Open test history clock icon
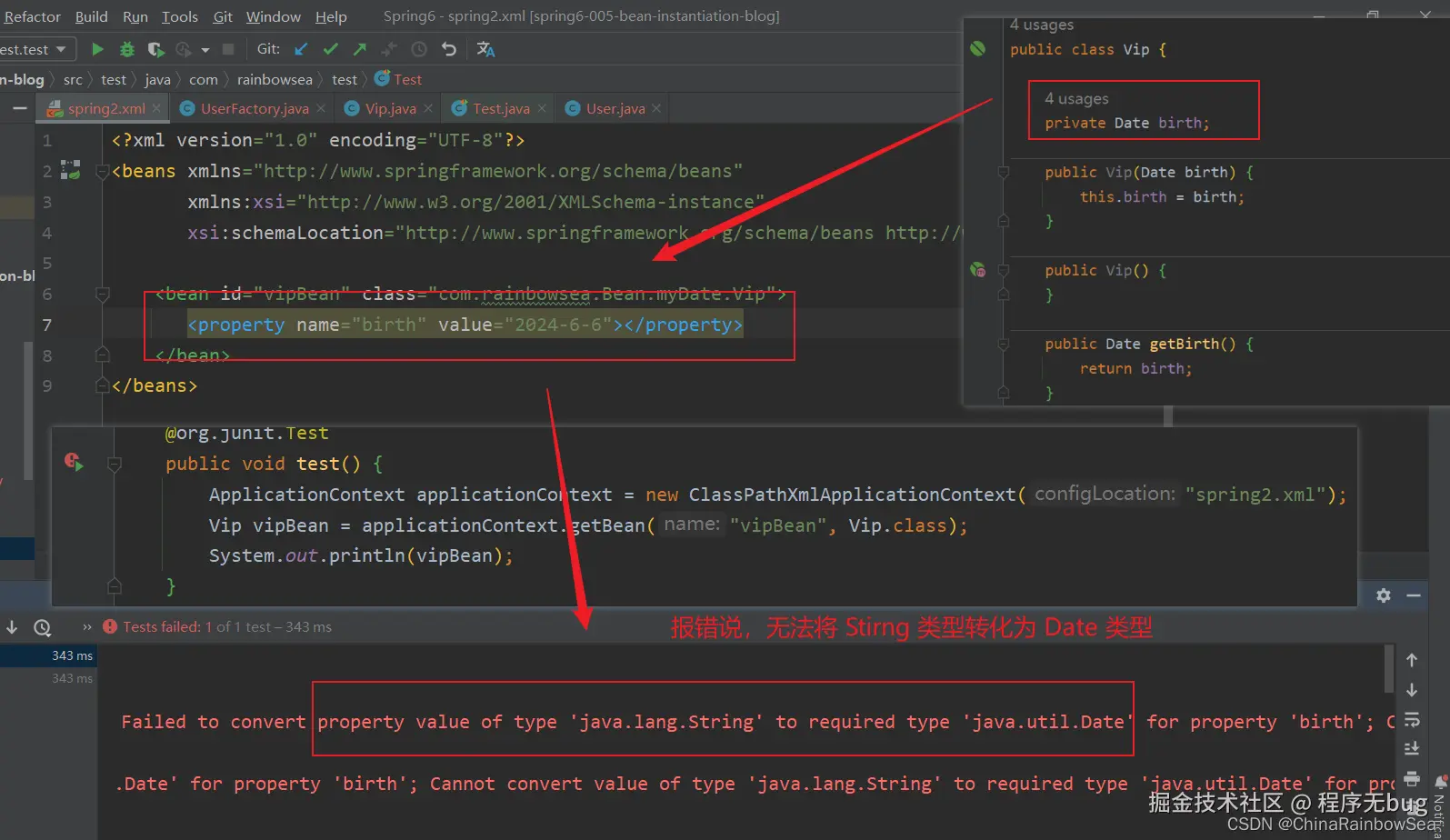This screenshot has width=1450, height=840. point(42,627)
